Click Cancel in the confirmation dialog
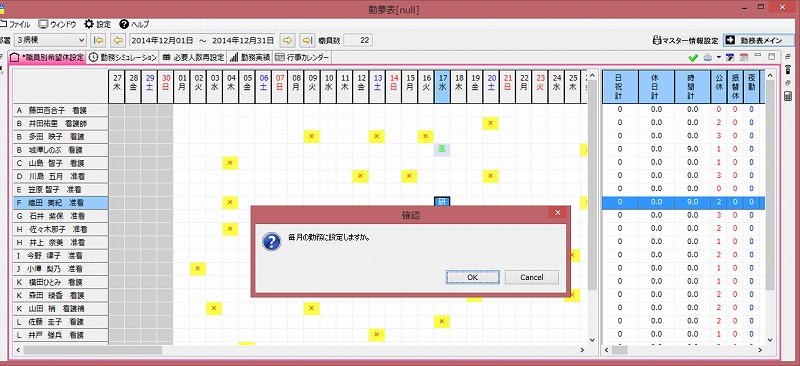 point(532,277)
